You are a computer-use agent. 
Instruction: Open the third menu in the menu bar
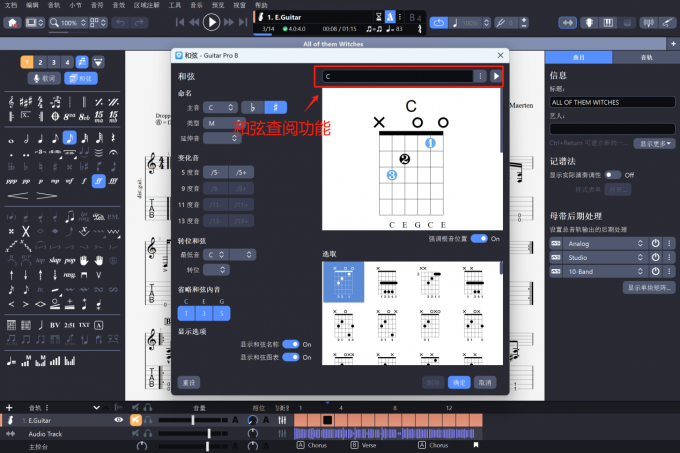tap(54, 5)
